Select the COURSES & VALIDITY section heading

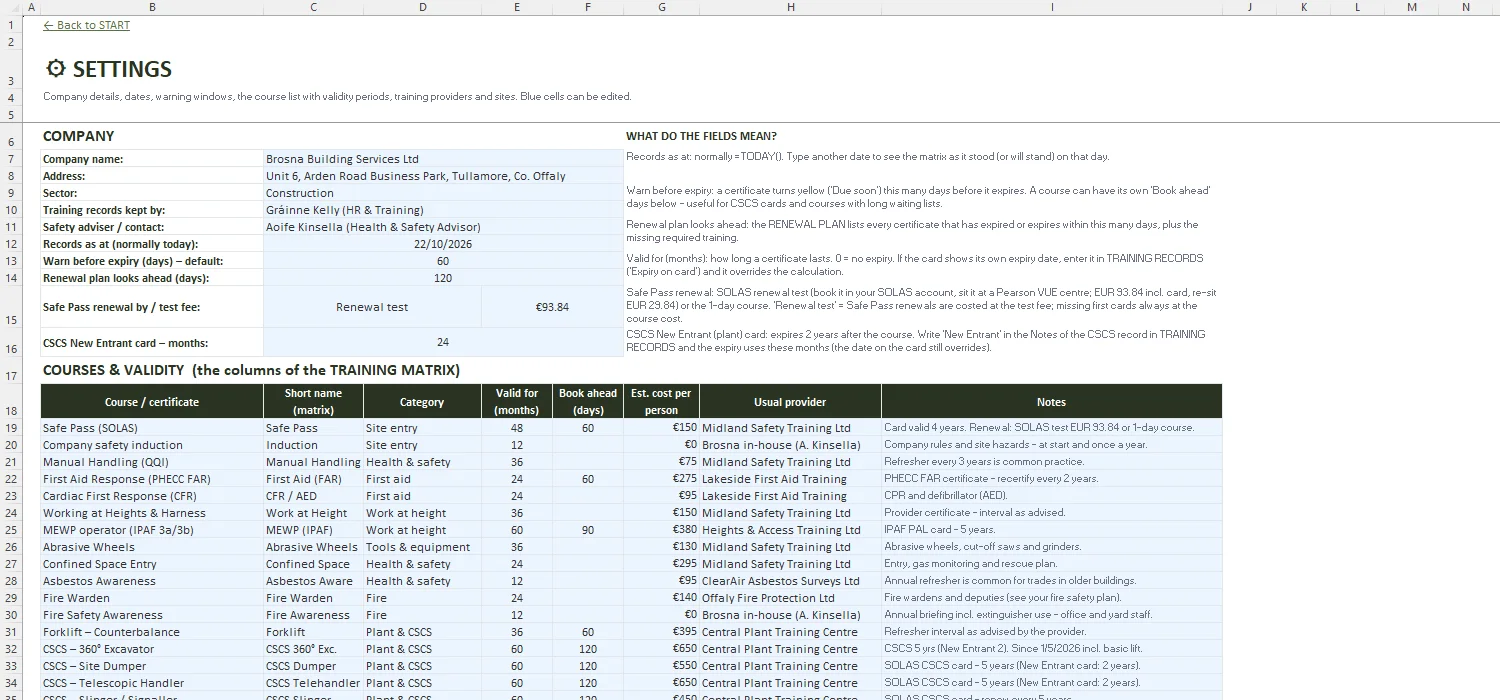[x=251, y=370]
